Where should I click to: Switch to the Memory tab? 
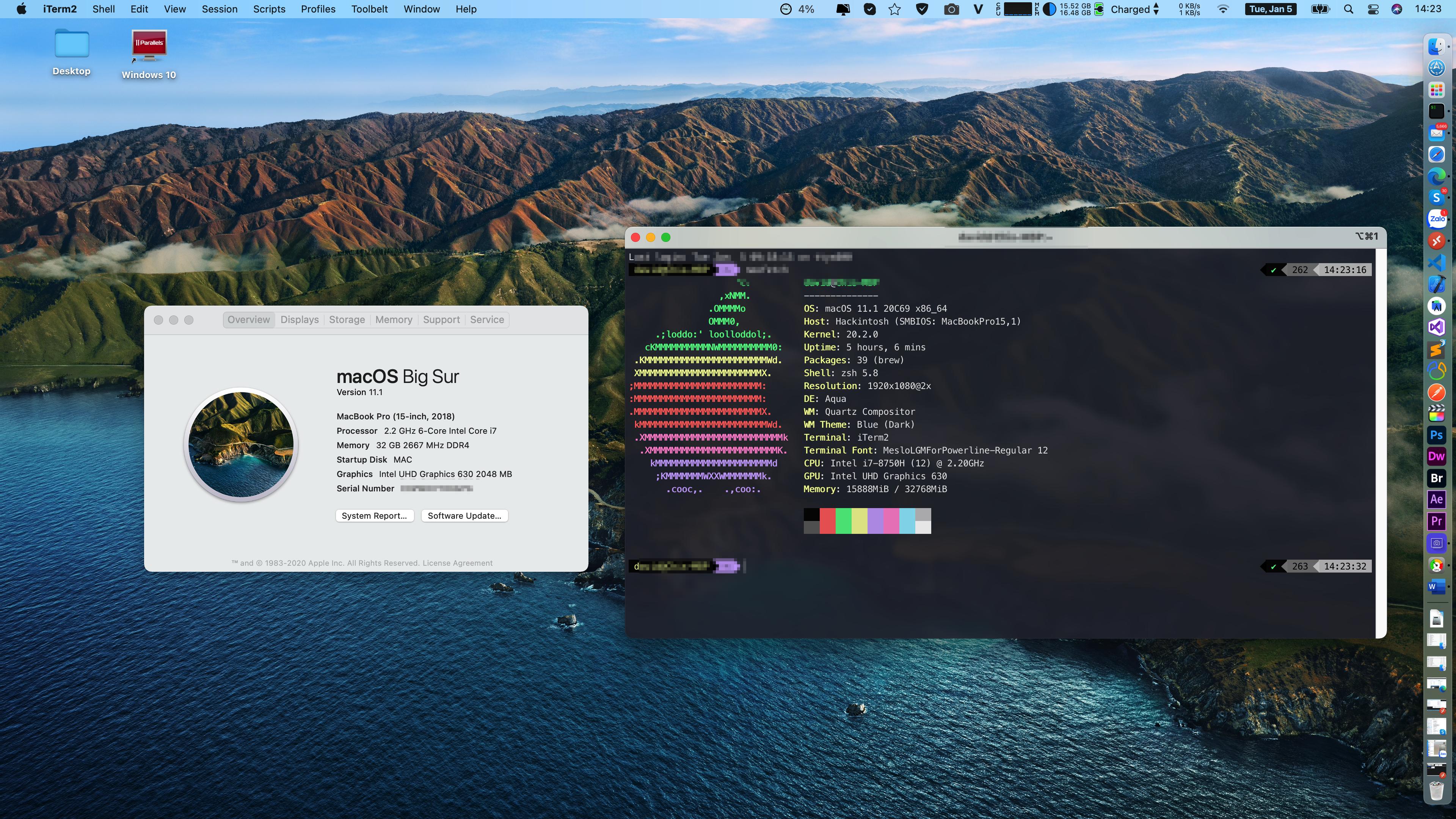point(394,320)
